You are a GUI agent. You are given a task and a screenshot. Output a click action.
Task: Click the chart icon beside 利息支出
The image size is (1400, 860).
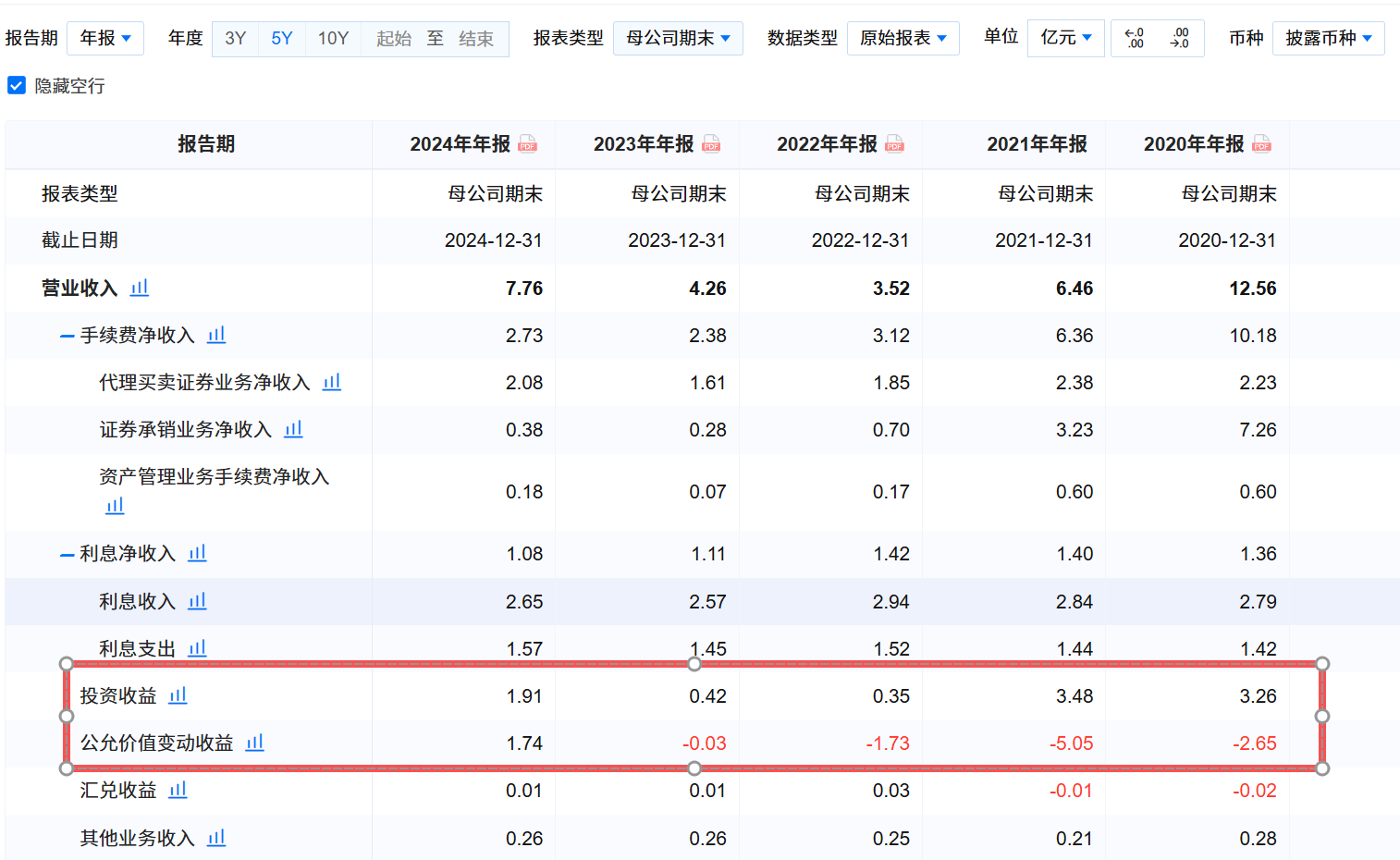(x=196, y=648)
